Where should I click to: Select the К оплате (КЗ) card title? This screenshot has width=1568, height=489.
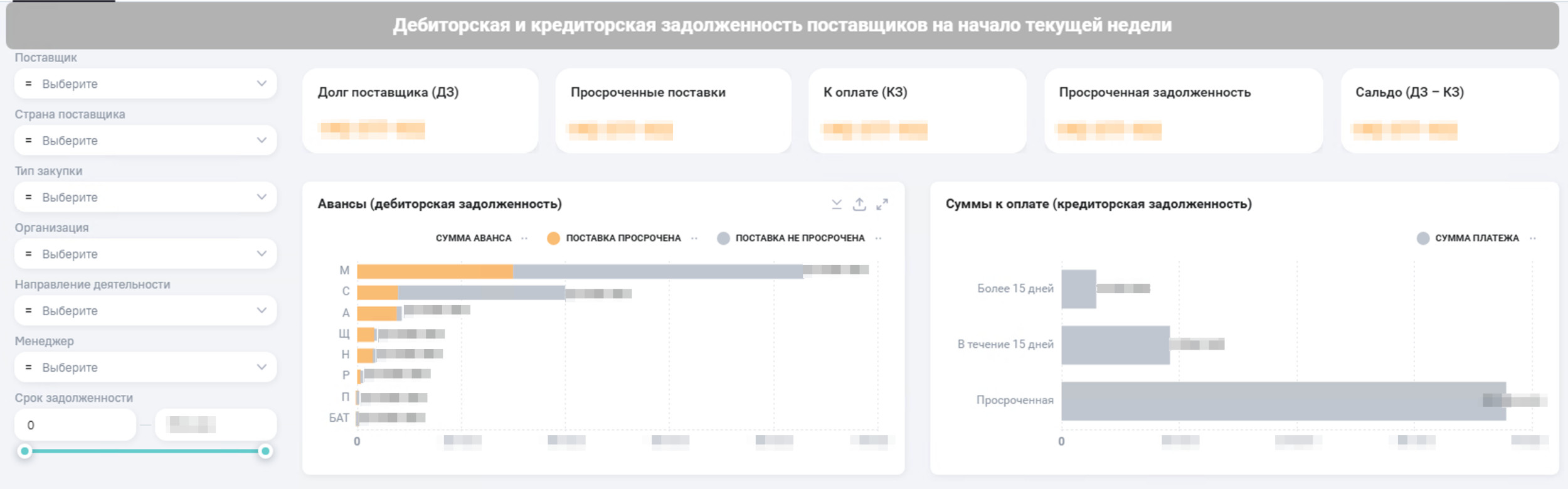pyautogui.click(x=866, y=92)
